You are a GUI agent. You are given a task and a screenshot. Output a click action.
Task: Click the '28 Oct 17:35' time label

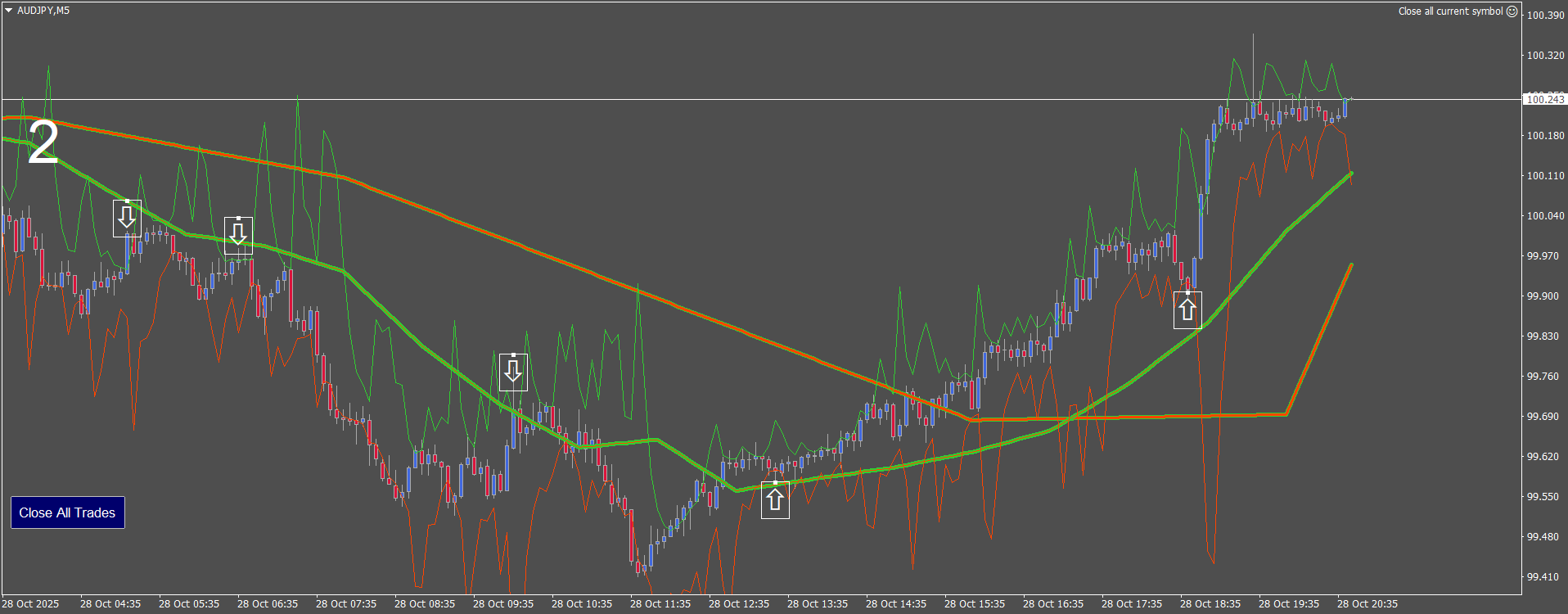[x=1132, y=604]
